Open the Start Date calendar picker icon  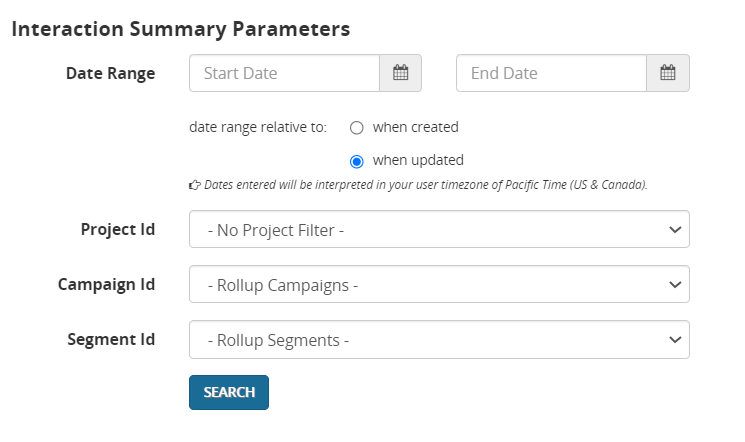[x=401, y=73]
